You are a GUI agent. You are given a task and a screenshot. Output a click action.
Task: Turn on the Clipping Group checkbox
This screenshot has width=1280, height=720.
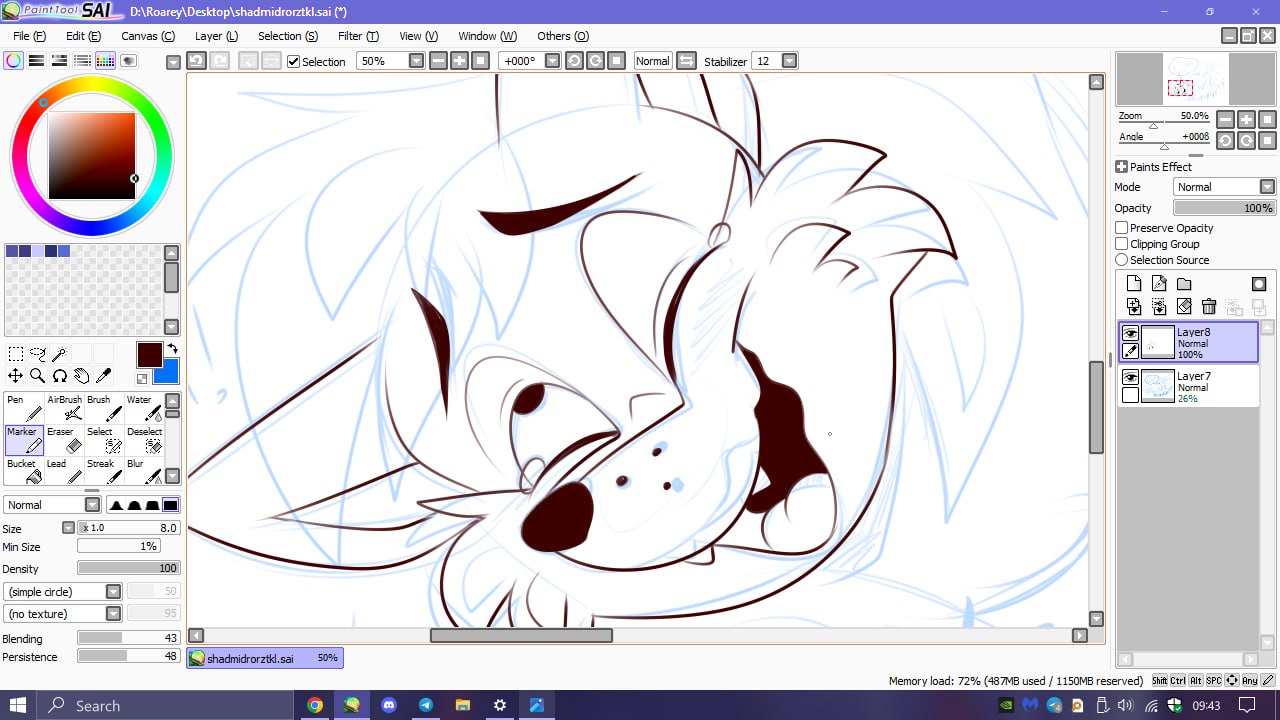[x=1122, y=244]
